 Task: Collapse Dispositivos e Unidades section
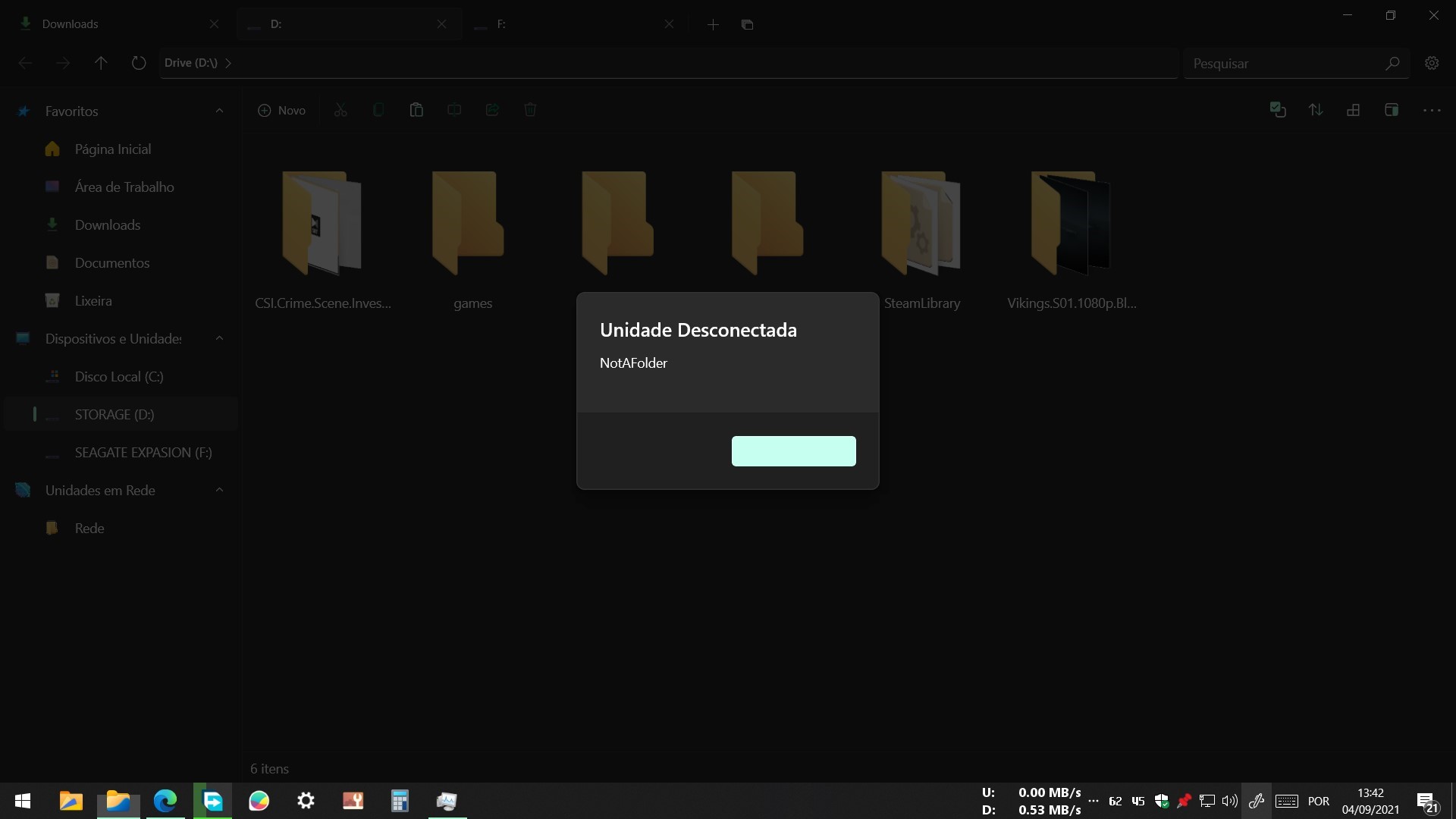219,338
